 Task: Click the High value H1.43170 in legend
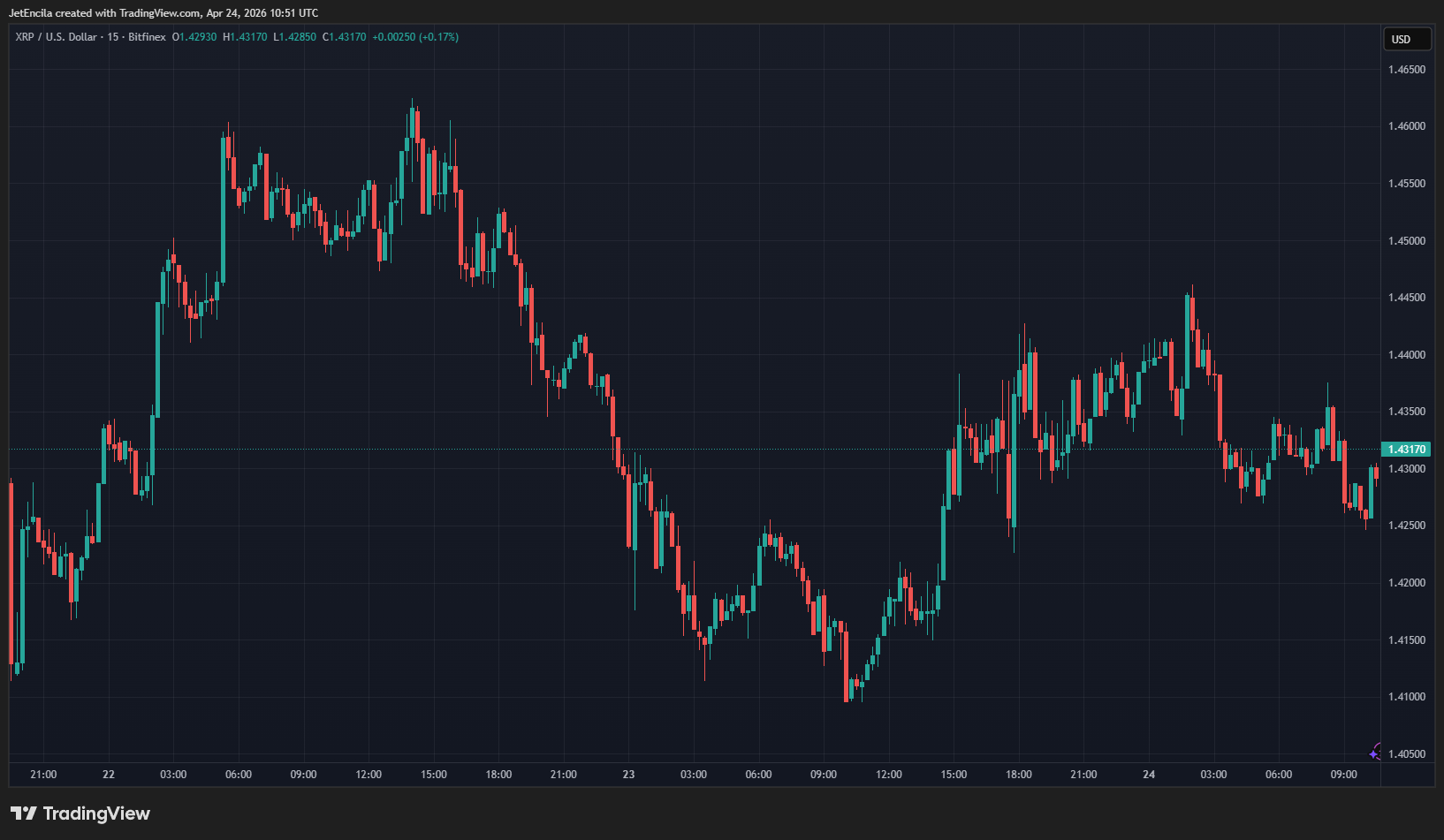click(245, 37)
